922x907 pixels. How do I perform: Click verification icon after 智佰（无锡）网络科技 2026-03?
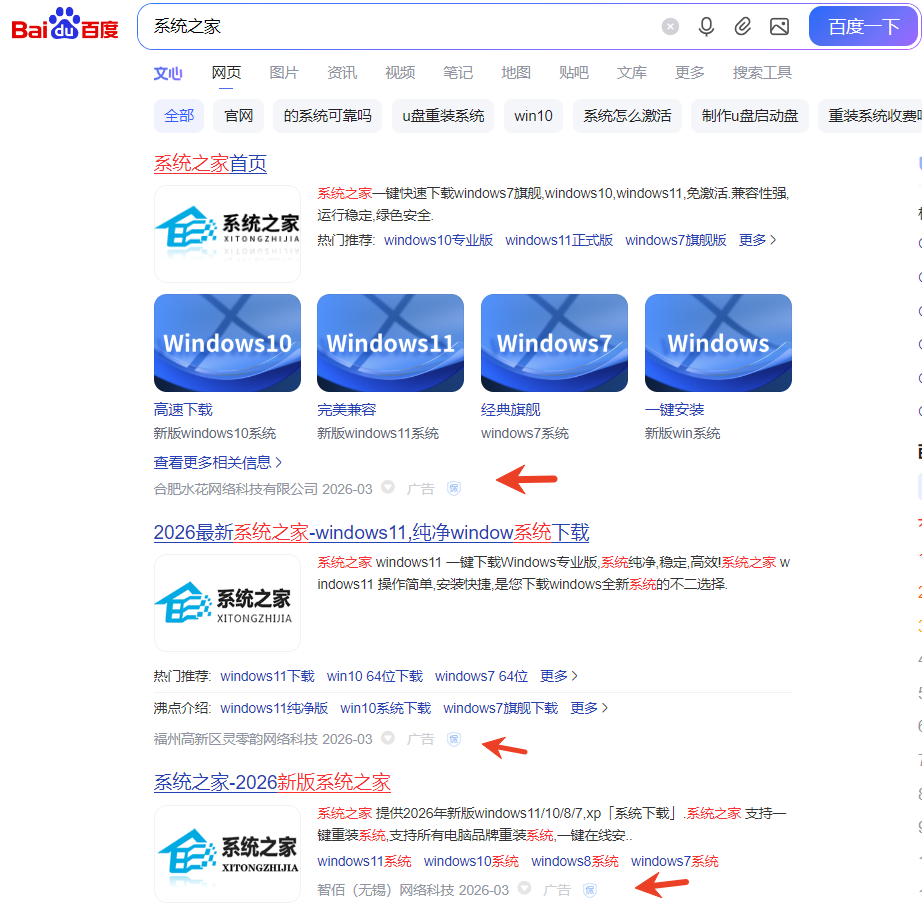[x=525, y=888]
